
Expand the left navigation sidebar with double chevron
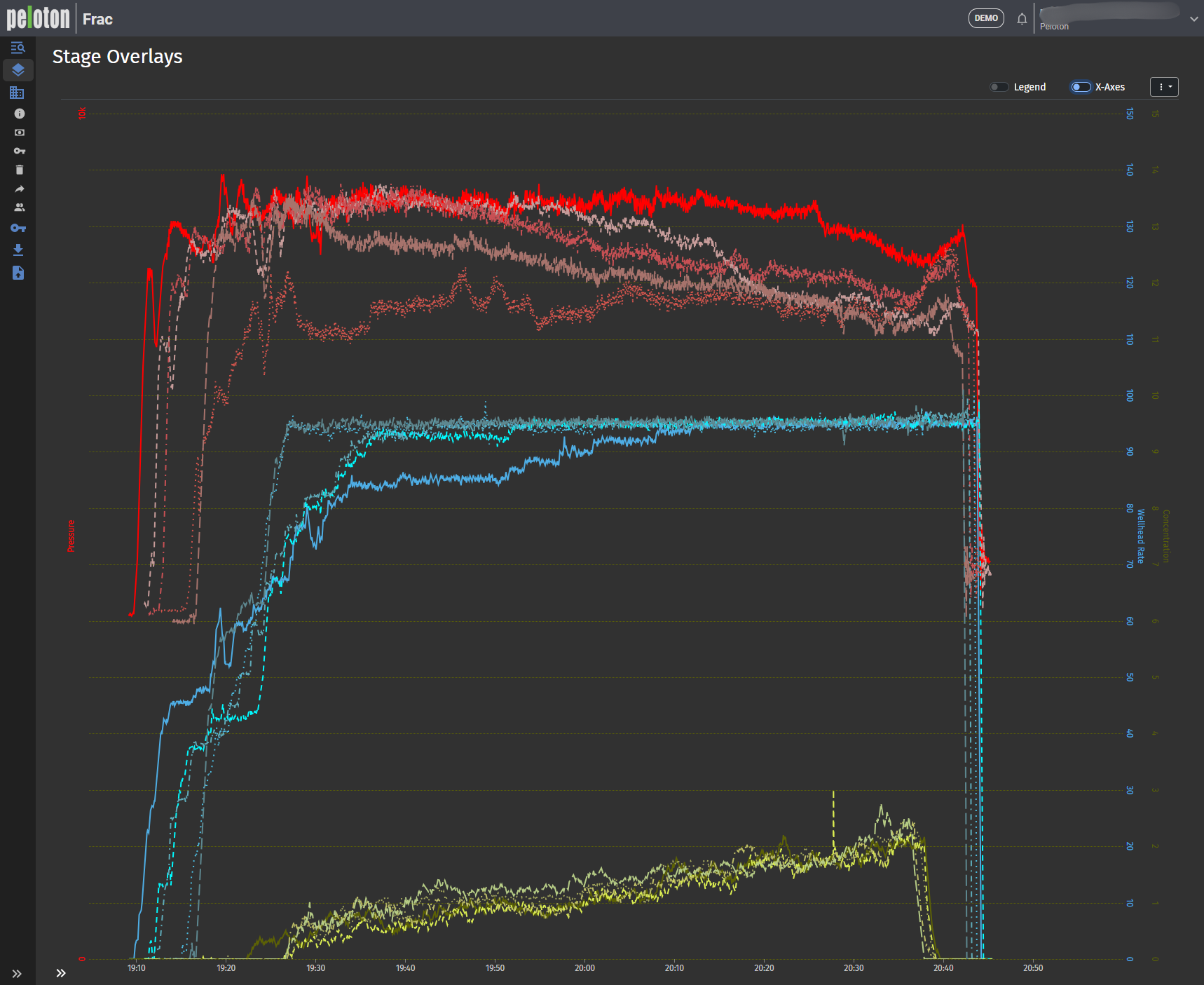click(17, 974)
